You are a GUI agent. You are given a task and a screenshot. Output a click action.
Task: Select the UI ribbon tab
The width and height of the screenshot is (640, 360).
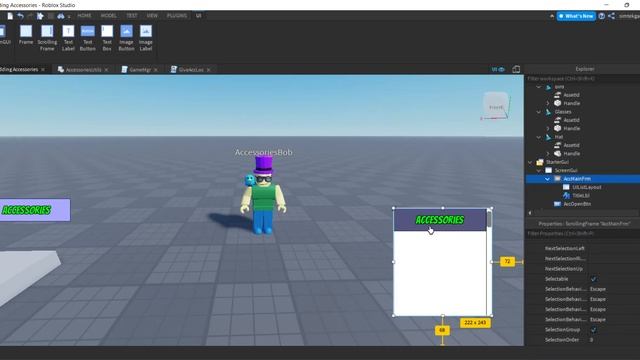pyautogui.click(x=198, y=16)
